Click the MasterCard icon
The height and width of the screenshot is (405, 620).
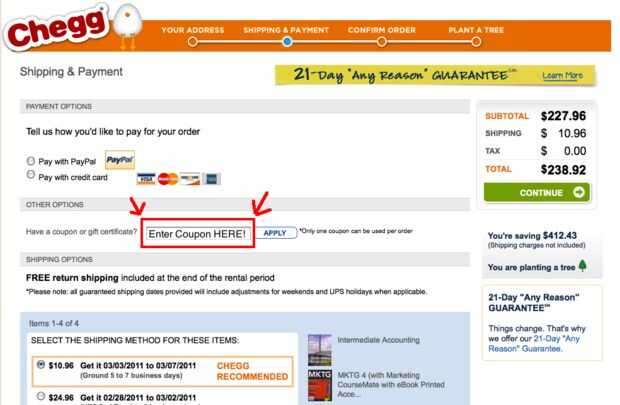[x=168, y=179]
